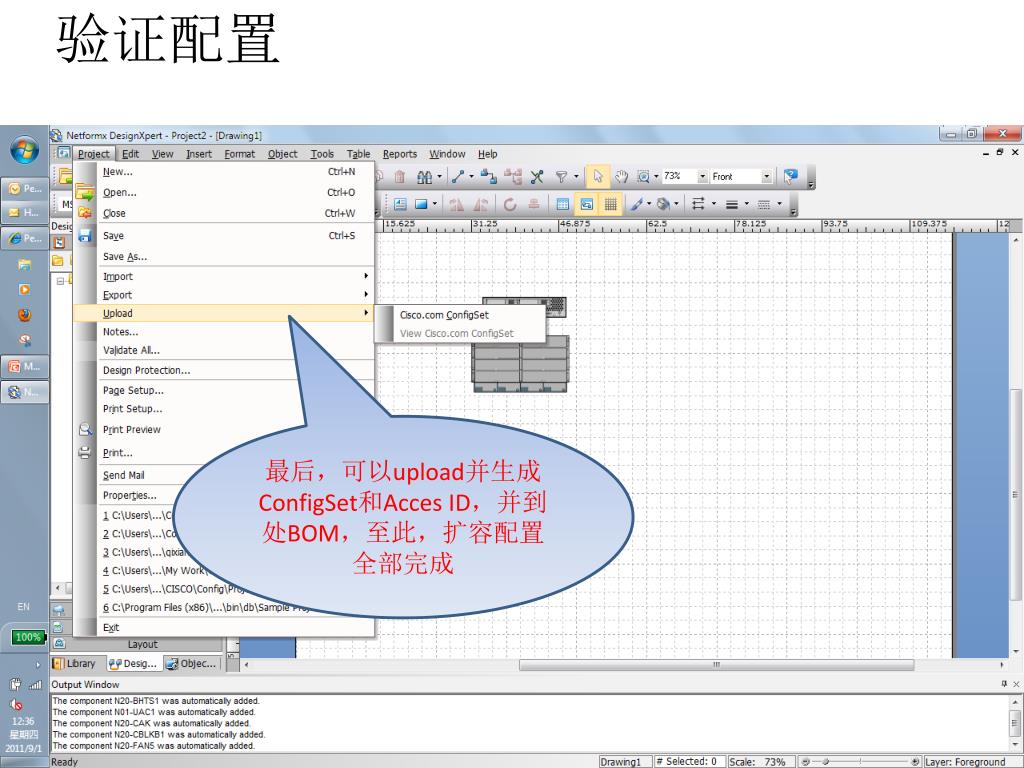Click the line ends arrows icon
The width and height of the screenshot is (1024, 768).
coord(698,204)
